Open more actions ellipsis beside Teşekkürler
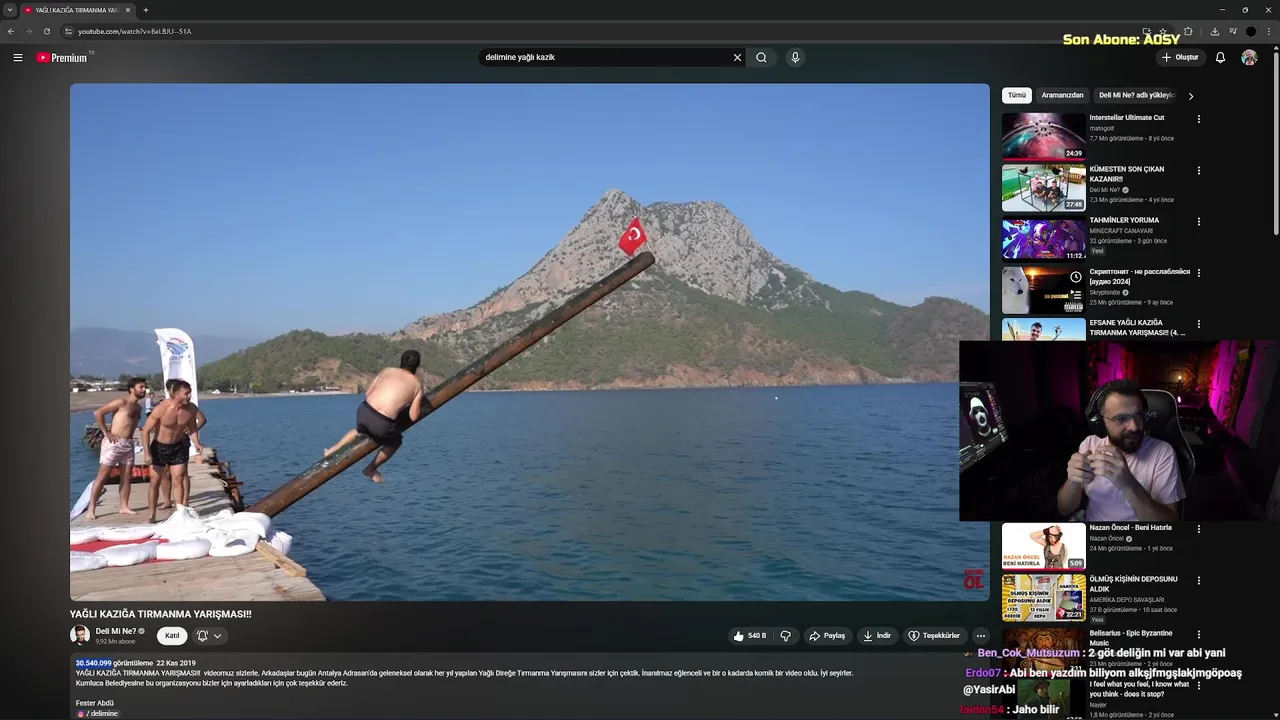The height and width of the screenshot is (720, 1280). pos(981,636)
